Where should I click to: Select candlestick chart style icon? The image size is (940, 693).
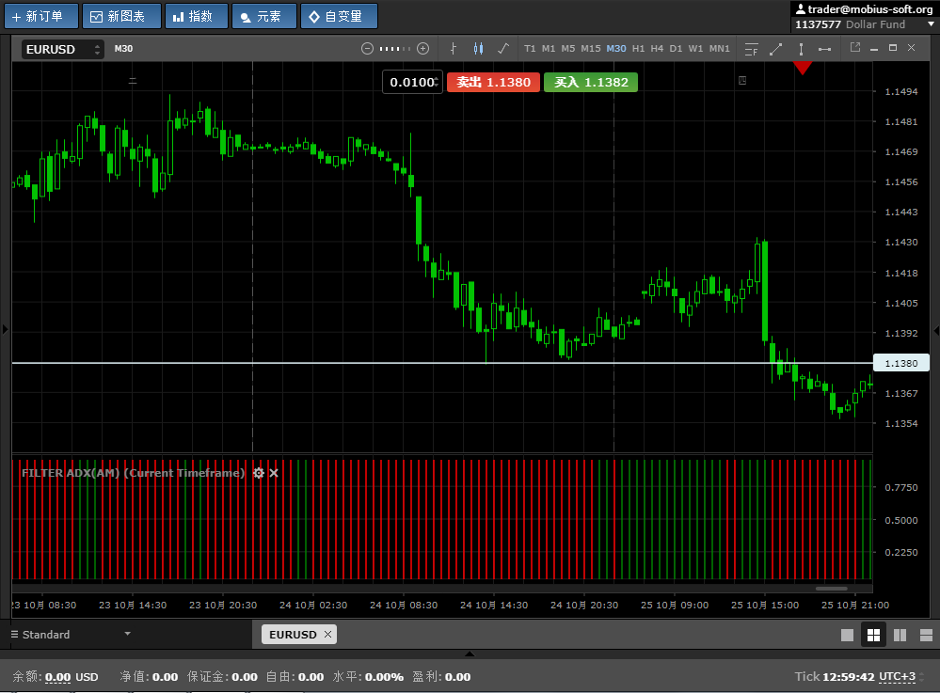click(x=477, y=48)
